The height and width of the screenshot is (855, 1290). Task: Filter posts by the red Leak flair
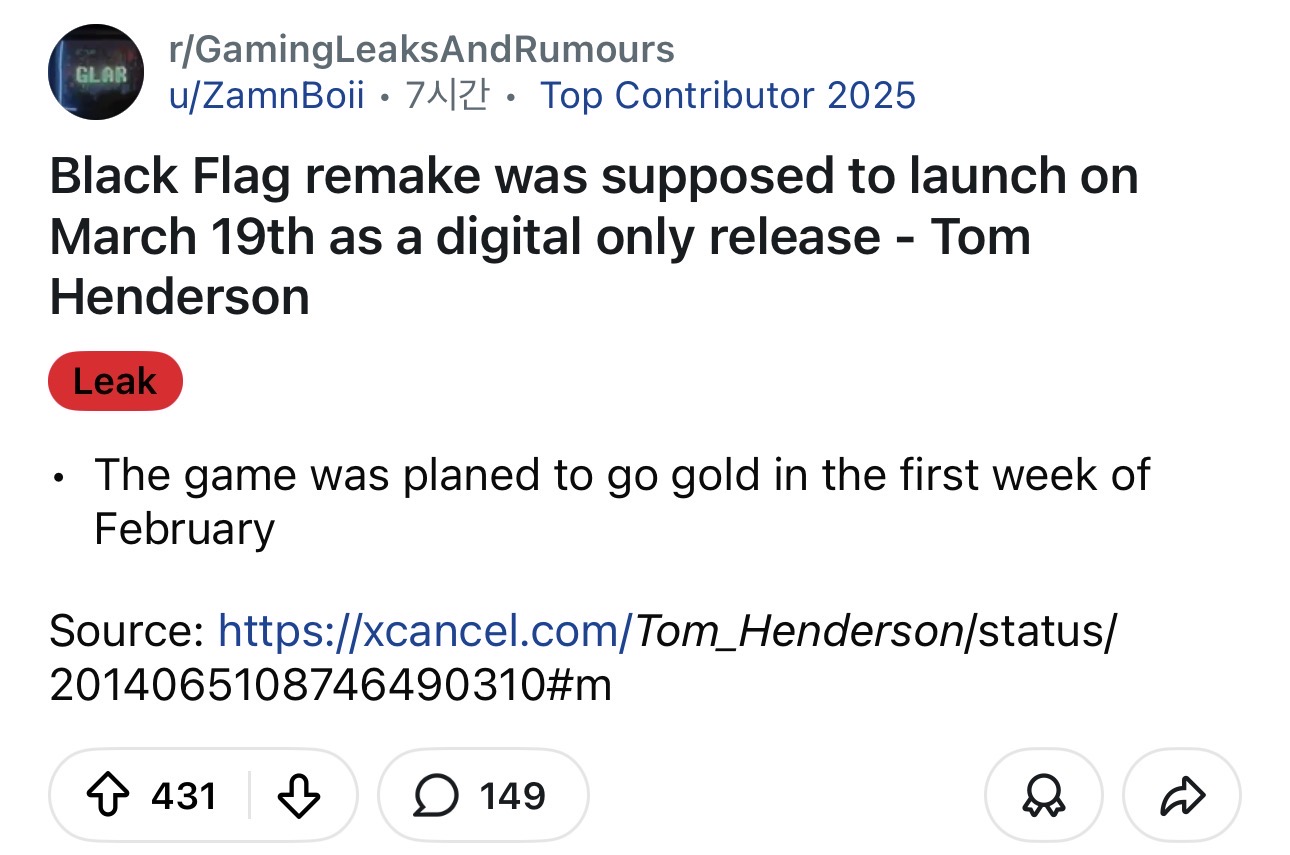click(115, 381)
